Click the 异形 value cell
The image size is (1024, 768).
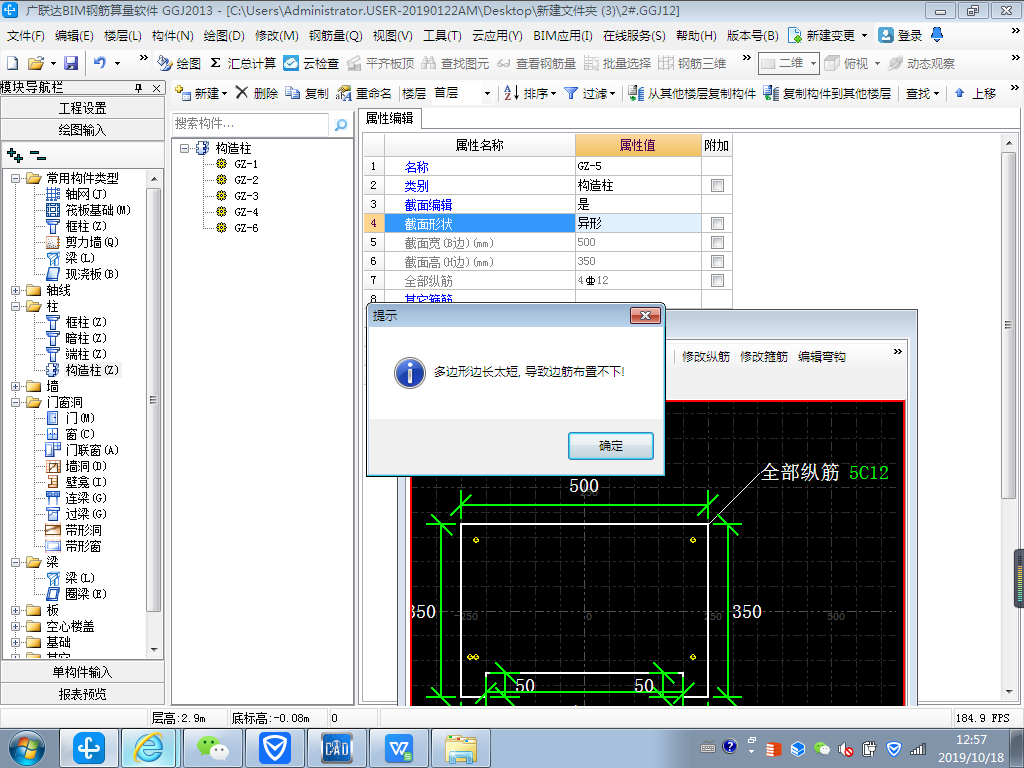coord(638,223)
